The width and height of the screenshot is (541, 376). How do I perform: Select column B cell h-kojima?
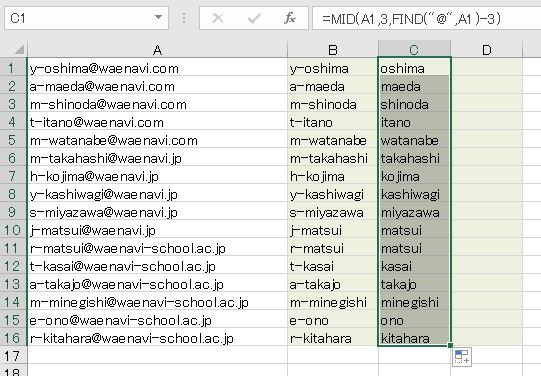click(333, 176)
